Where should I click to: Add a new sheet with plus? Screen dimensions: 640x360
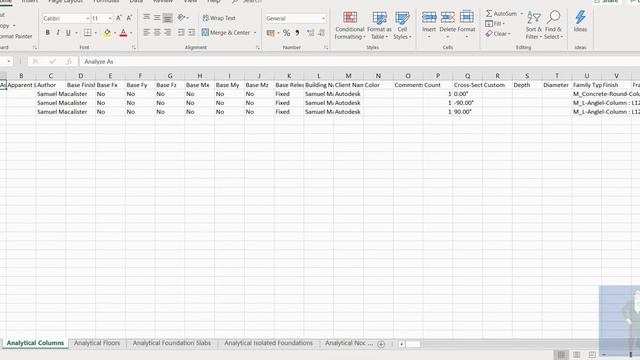point(381,344)
